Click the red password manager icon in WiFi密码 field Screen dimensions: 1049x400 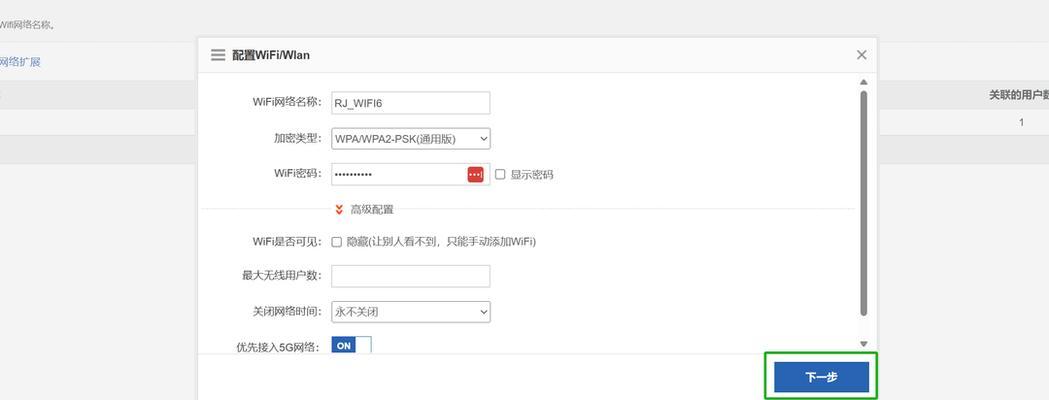[475, 174]
